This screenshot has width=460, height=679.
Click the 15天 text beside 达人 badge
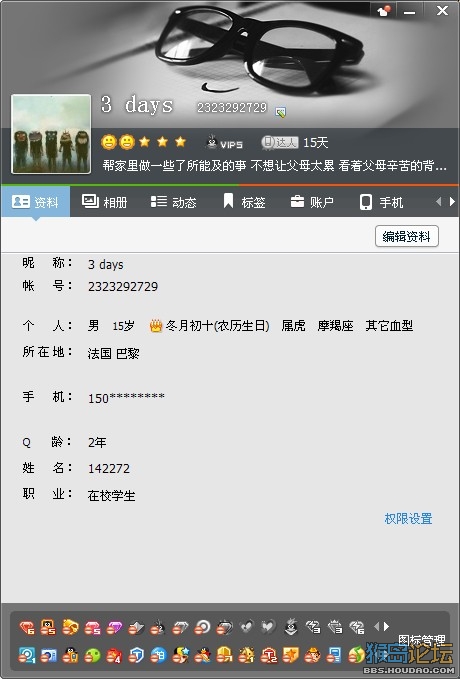(x=315, y=142)
